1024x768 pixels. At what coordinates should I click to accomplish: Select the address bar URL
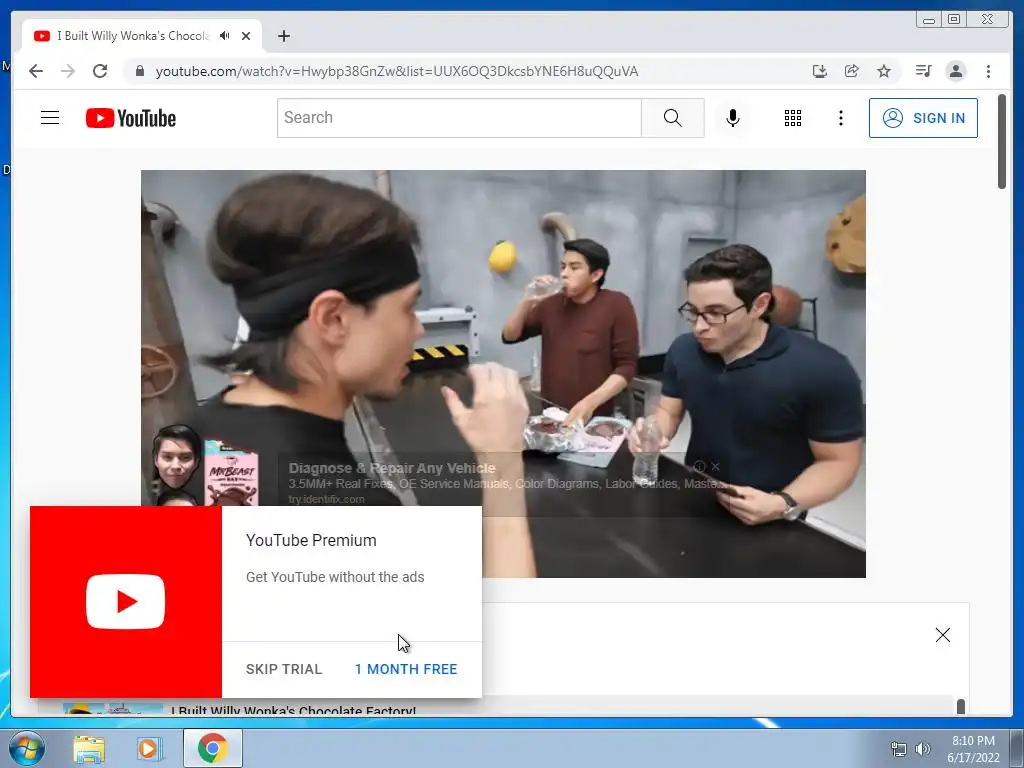(x=396, y=71)
